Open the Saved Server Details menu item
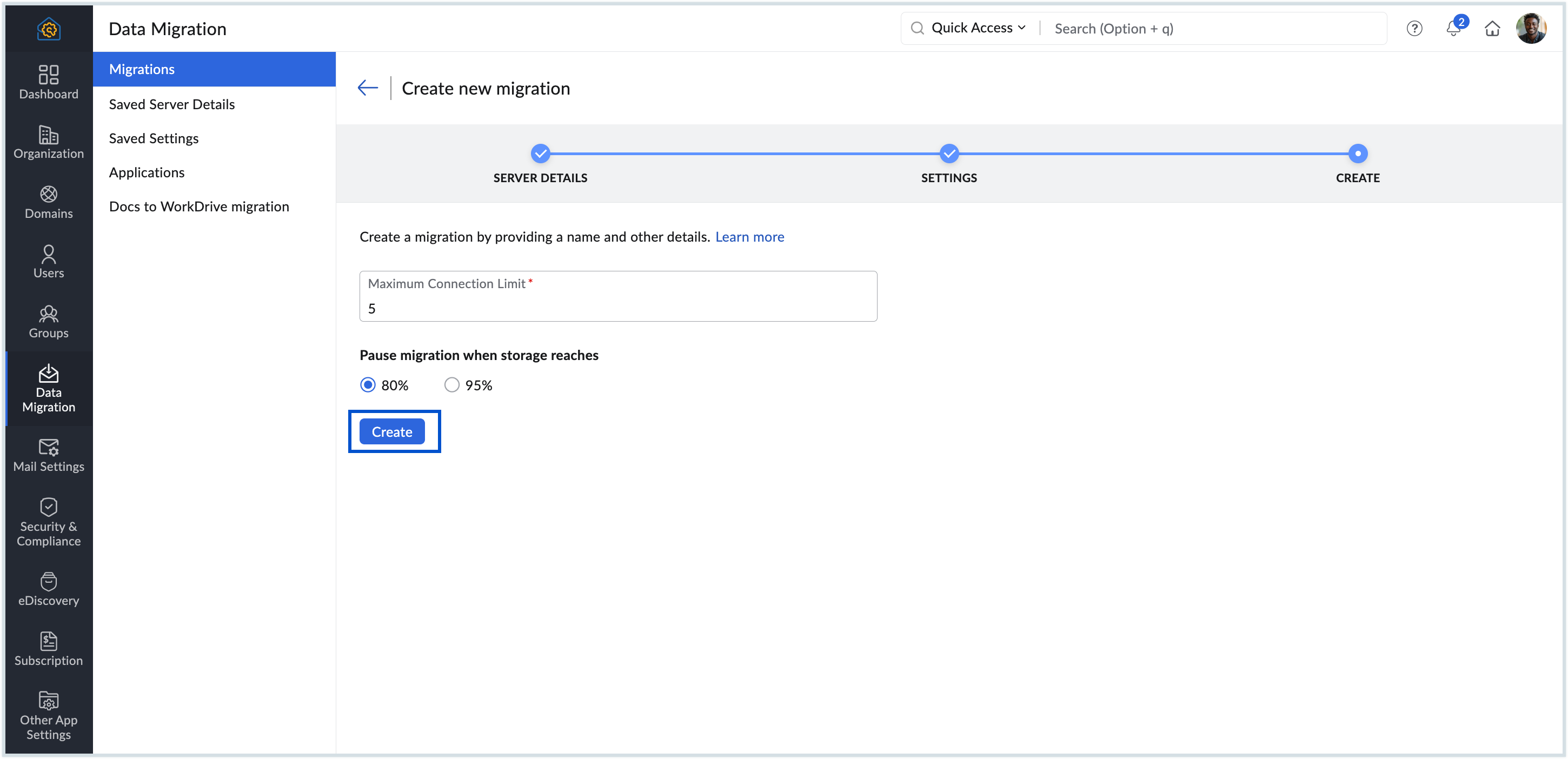The height and width of the screenshot is (759, 1568). point(171,104)
